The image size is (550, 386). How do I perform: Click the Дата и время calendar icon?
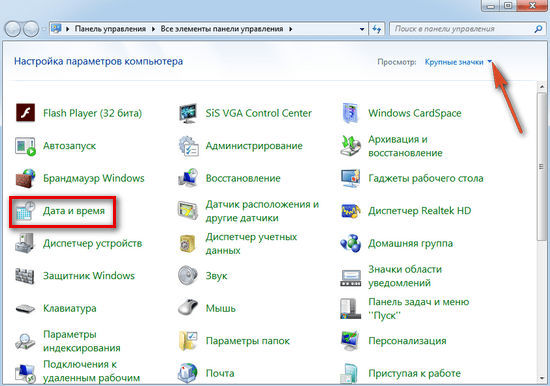(x=25, y=211)
